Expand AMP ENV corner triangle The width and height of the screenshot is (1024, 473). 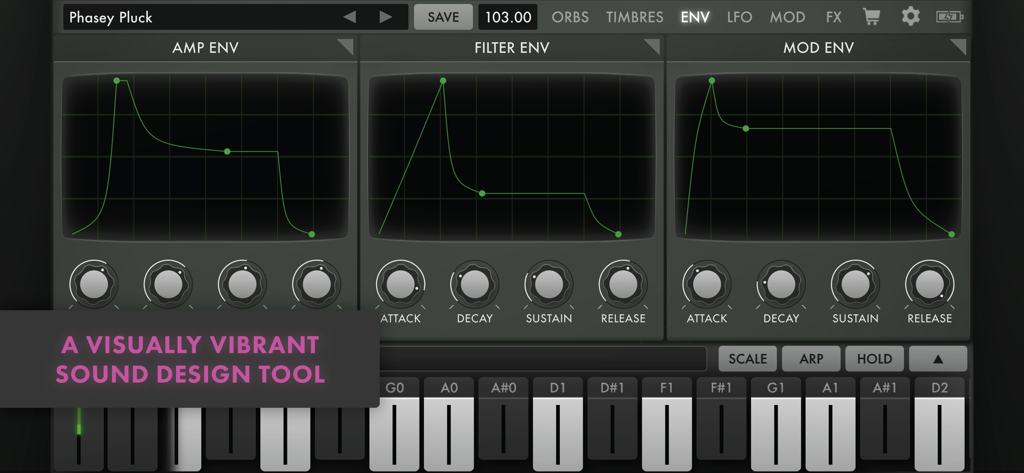(x=345, y=47)
